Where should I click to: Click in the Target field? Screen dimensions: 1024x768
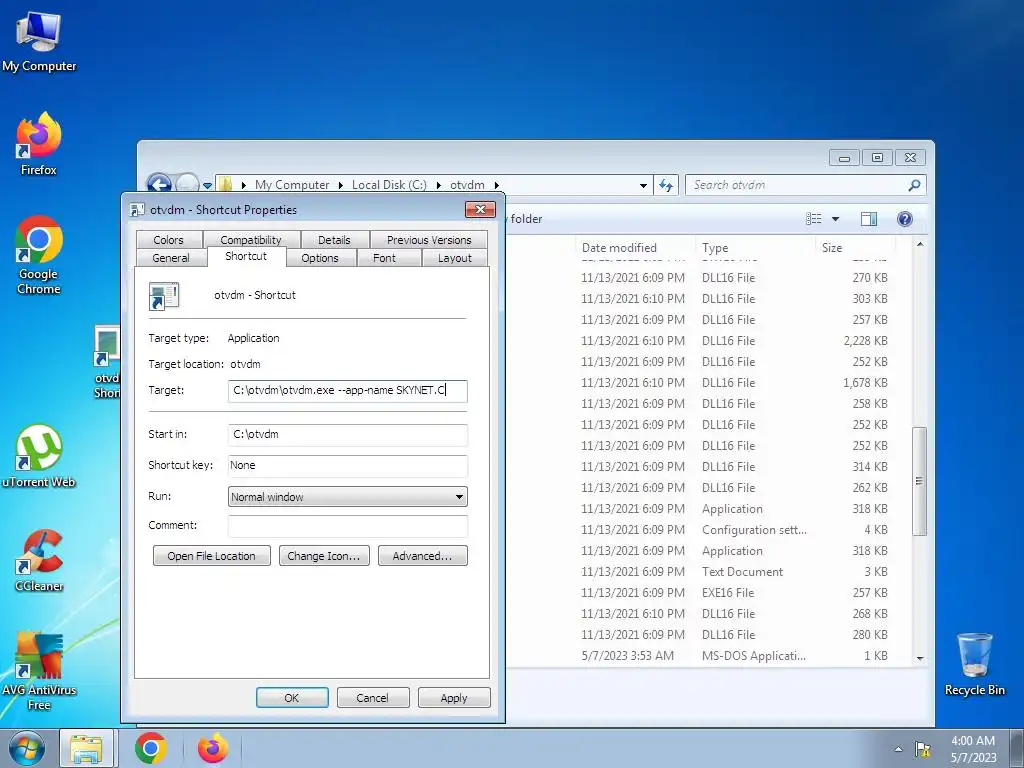[347, 391]
